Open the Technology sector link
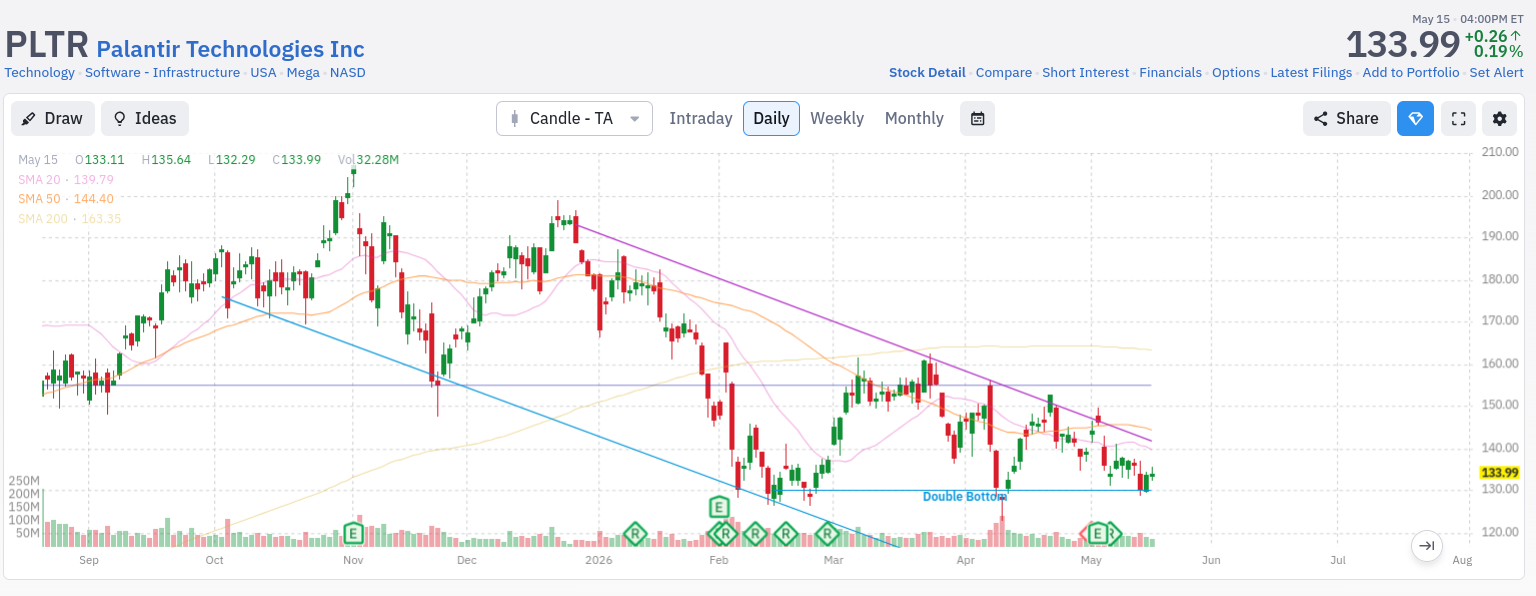Image resolution: width=1536 pixels, height=596 pixels. point(40,73)
